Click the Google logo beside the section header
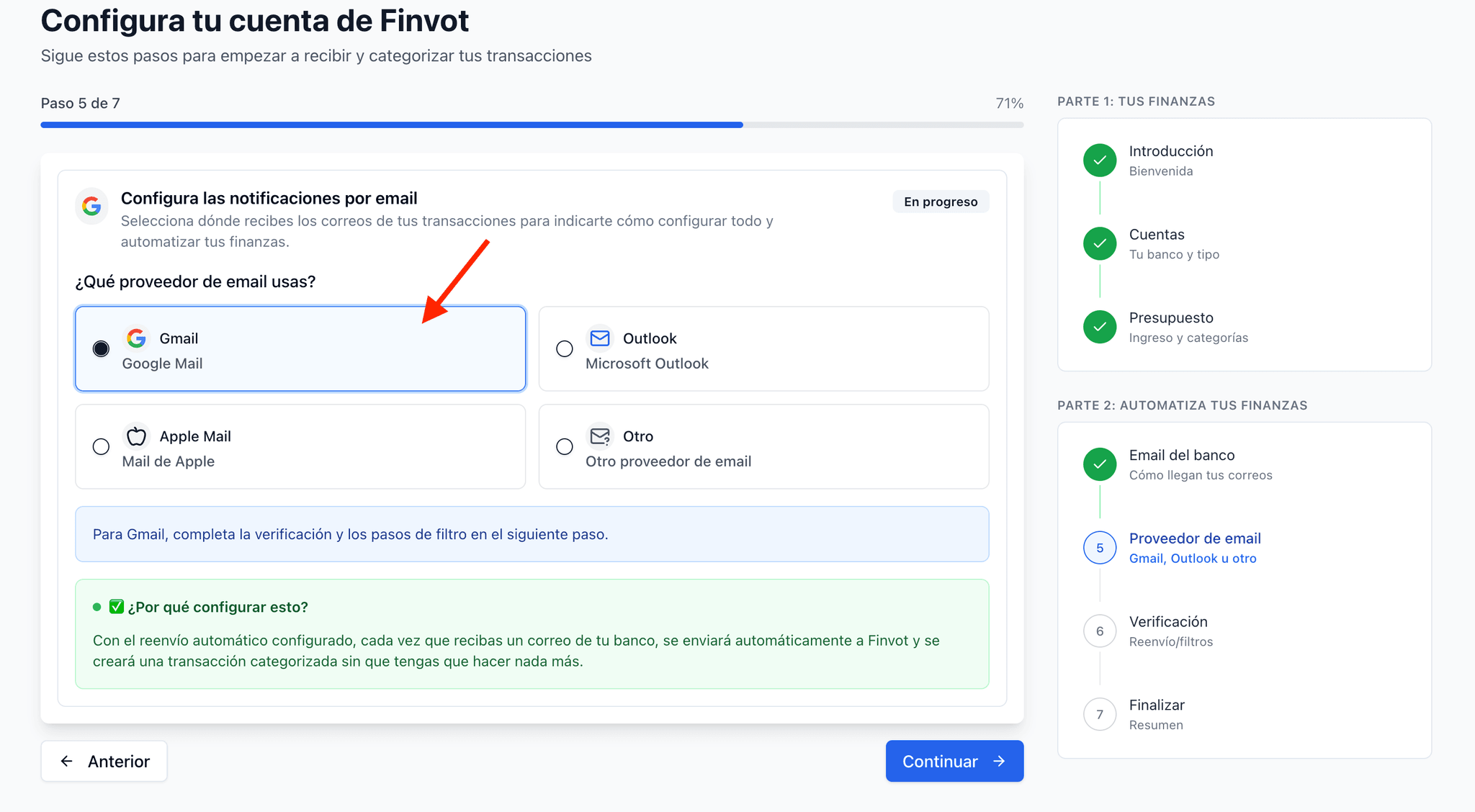 coord(91,207)
